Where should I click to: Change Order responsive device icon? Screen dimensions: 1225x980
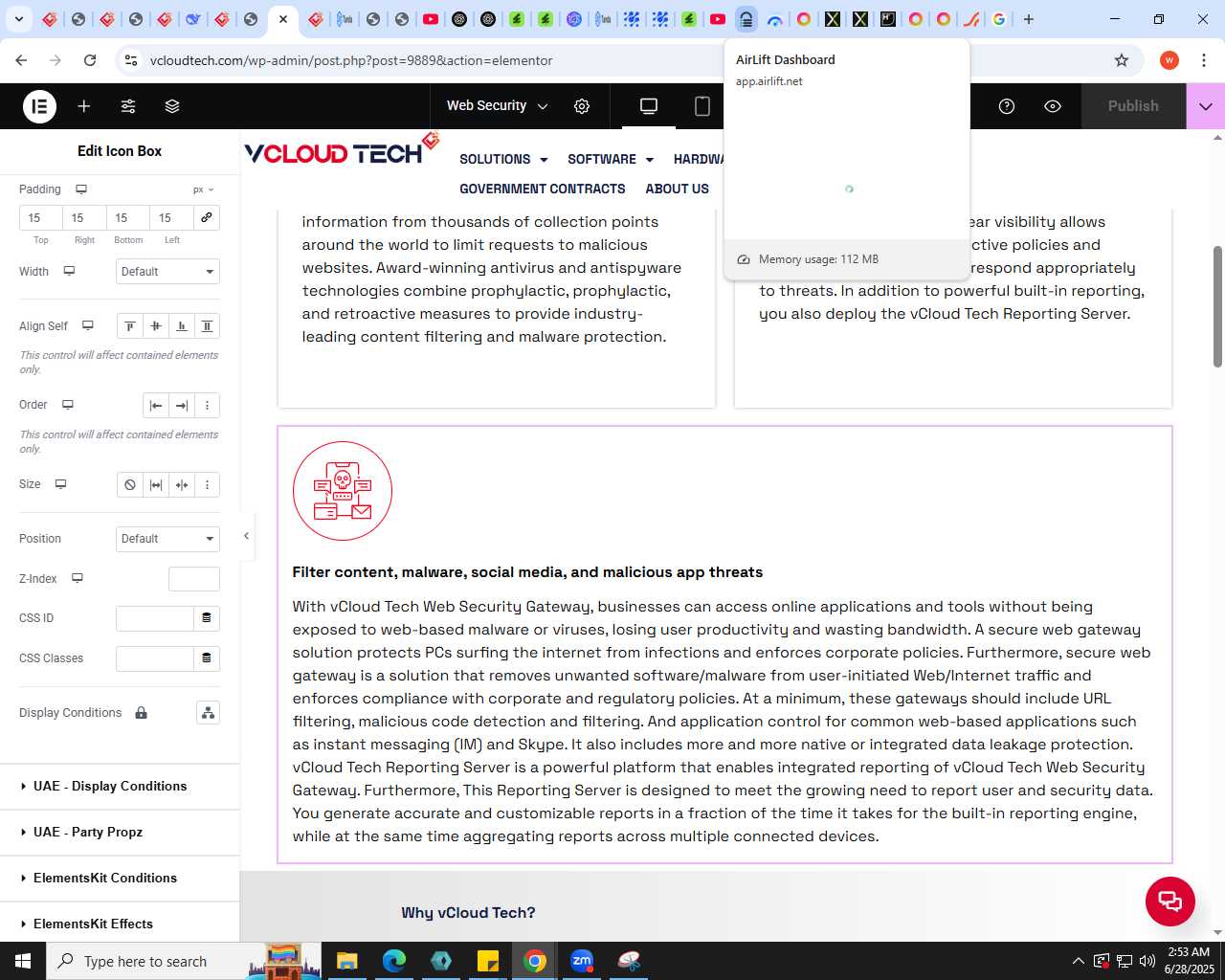[x=68, y=405]
